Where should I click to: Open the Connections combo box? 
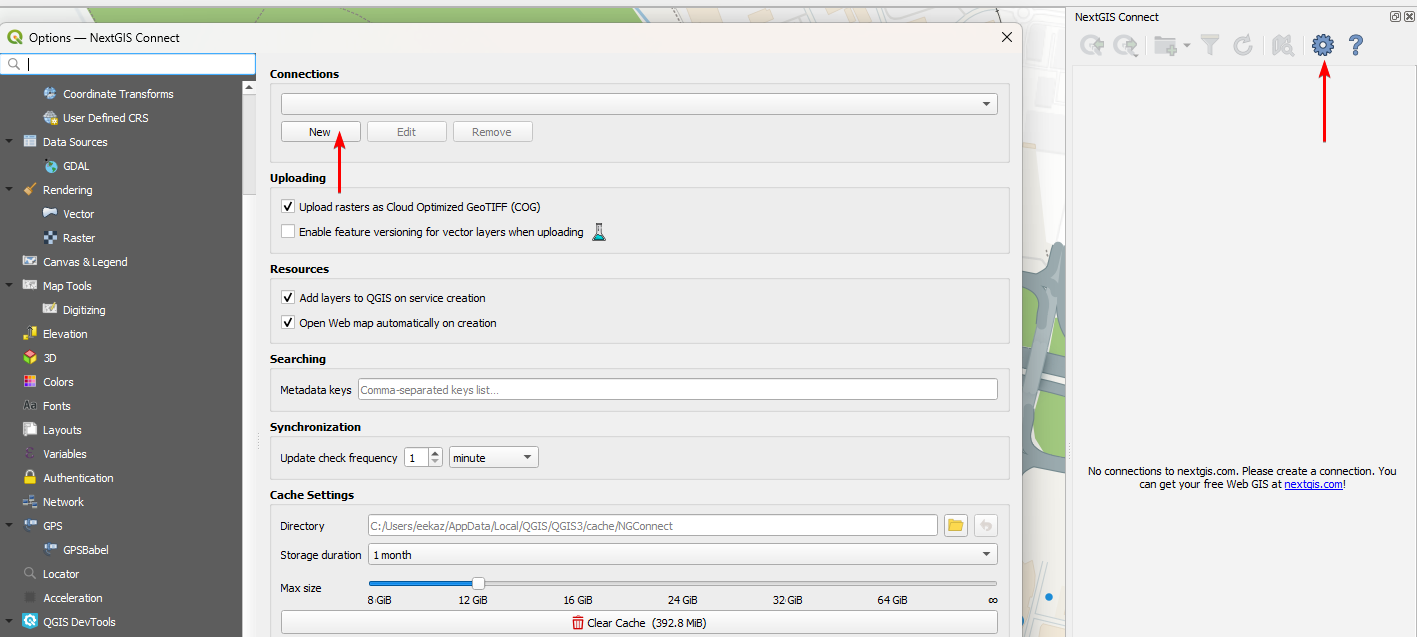pyautogui.click(x=639, y=104)
